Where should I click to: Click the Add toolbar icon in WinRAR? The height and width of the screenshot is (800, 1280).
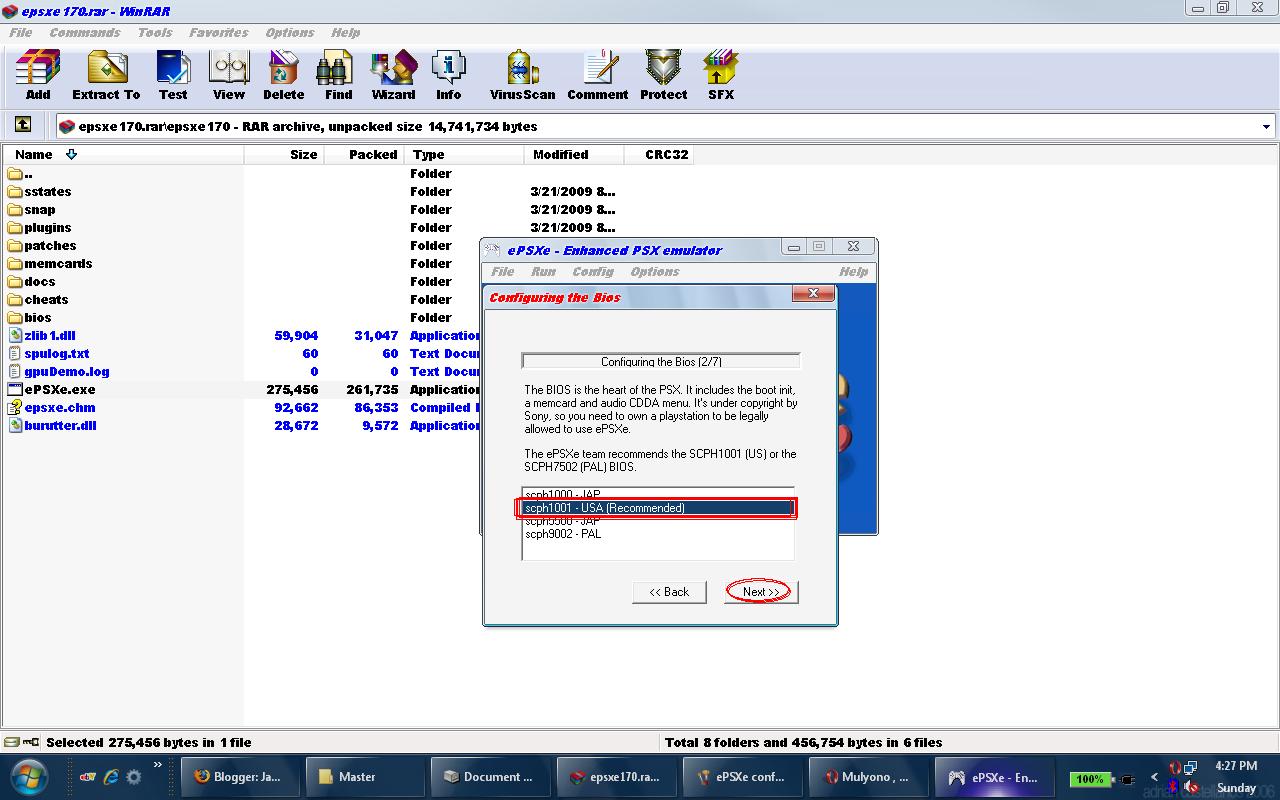(38, 76)
